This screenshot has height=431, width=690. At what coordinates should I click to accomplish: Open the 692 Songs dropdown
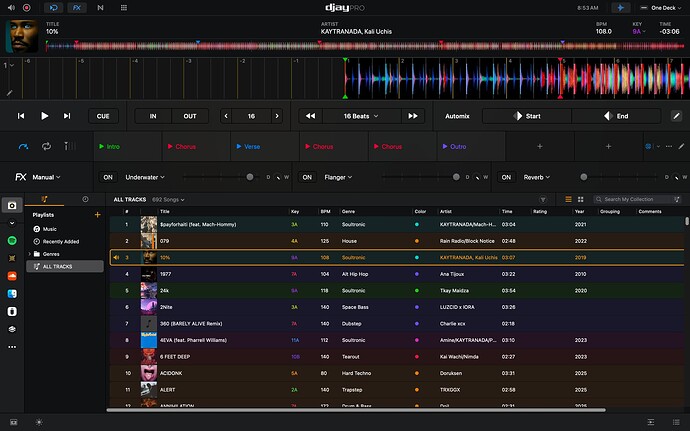(x=168, y=200)
